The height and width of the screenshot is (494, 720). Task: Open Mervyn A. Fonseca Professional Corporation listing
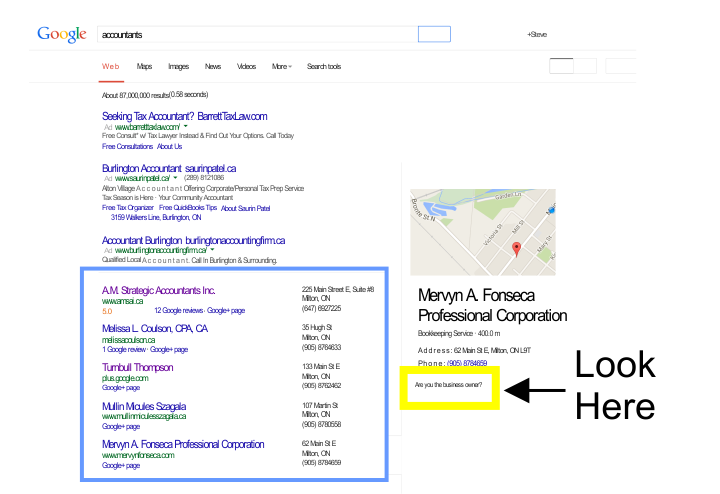183,444
